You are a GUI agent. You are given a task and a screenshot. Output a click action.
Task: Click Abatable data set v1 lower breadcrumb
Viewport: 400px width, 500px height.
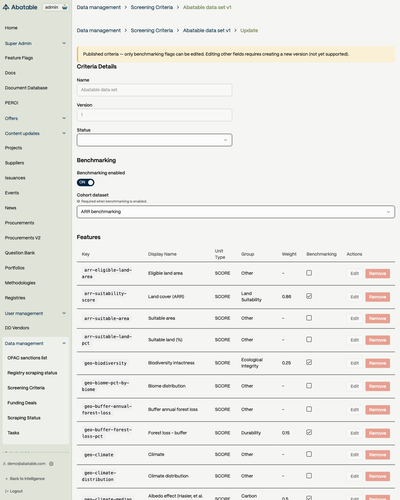207,30
